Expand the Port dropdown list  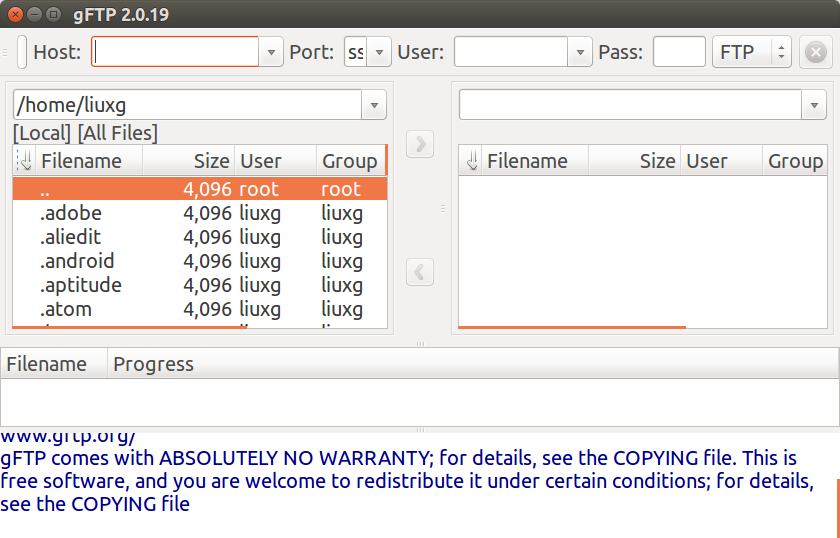pos(378,52)
